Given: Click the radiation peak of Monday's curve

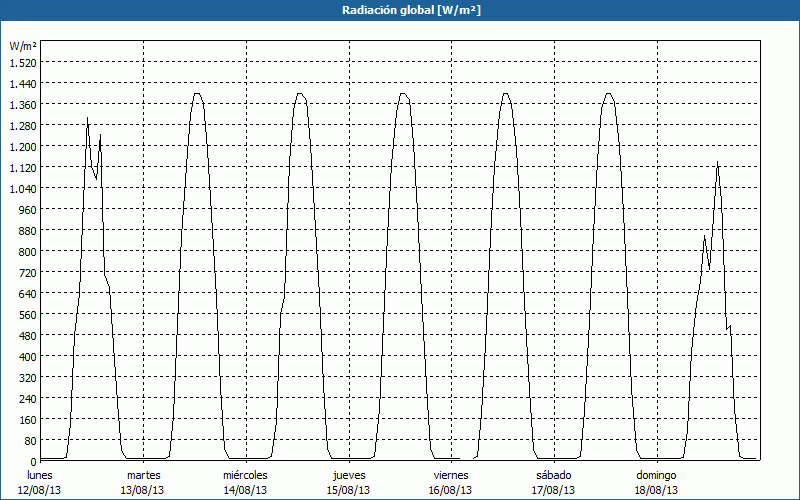Looking at the screenshot, I should [x=87, y=119].
